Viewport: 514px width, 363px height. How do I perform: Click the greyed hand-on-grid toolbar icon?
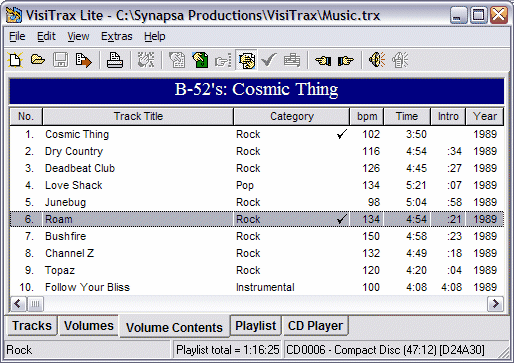point(146,60)
